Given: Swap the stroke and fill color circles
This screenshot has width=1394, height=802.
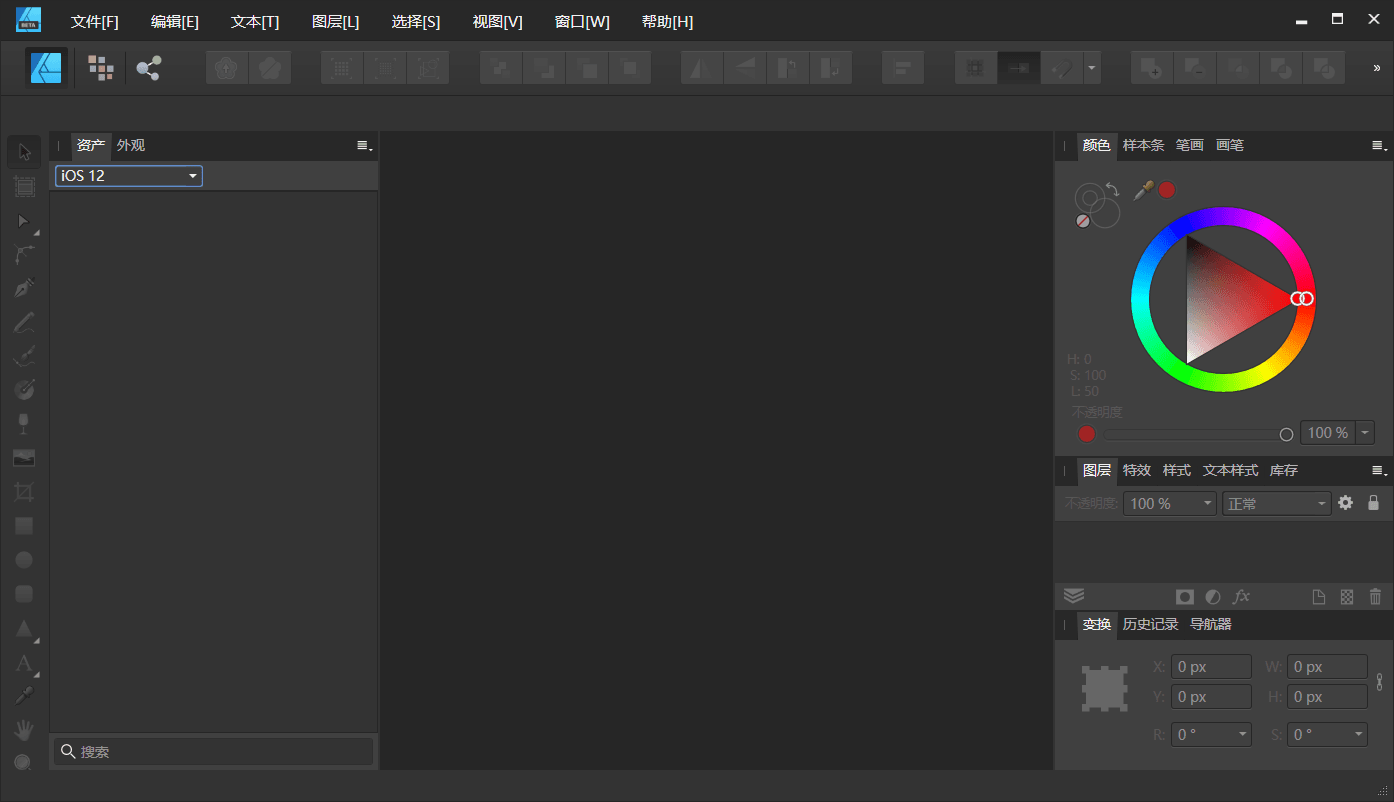Looking at the screenshot, I should click(1112, 188).
